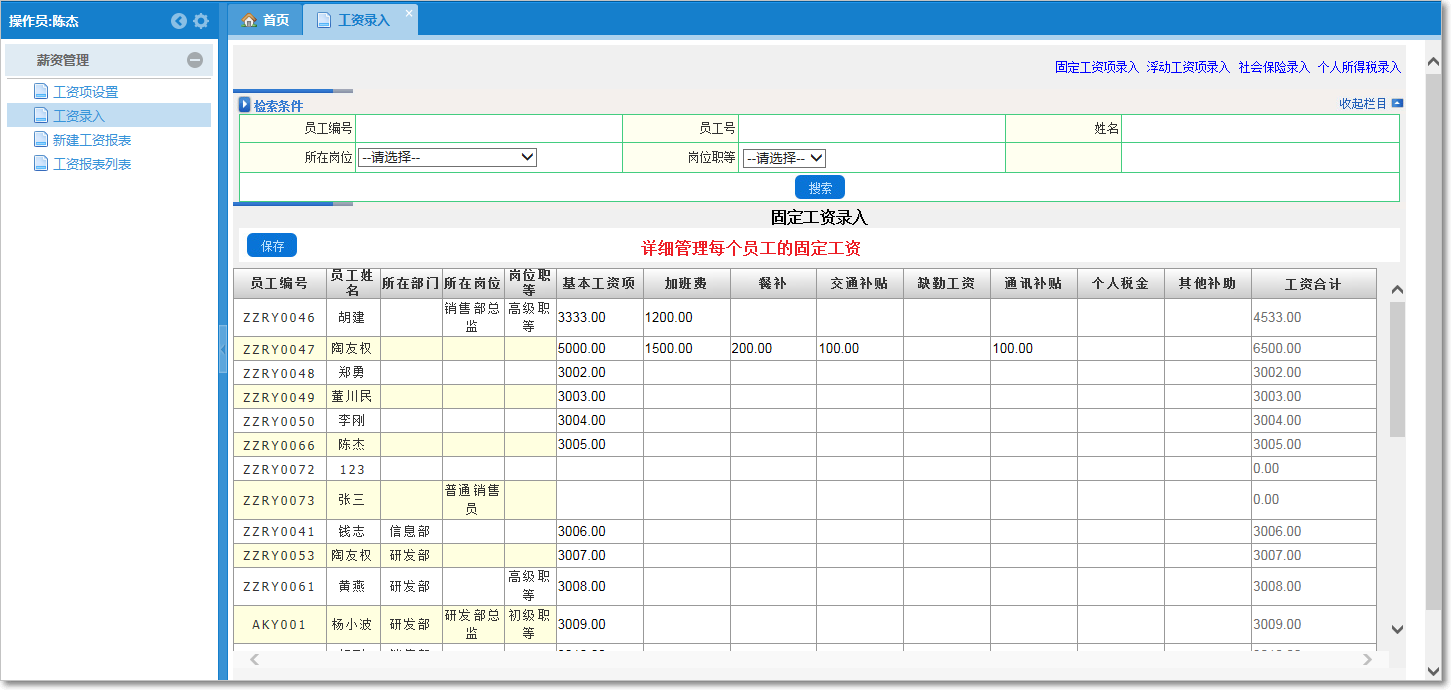The height and width of the screenshot is (690, 1451).
Task: Open the 所在岗位 dropdown
Action: tap(447, 157)
